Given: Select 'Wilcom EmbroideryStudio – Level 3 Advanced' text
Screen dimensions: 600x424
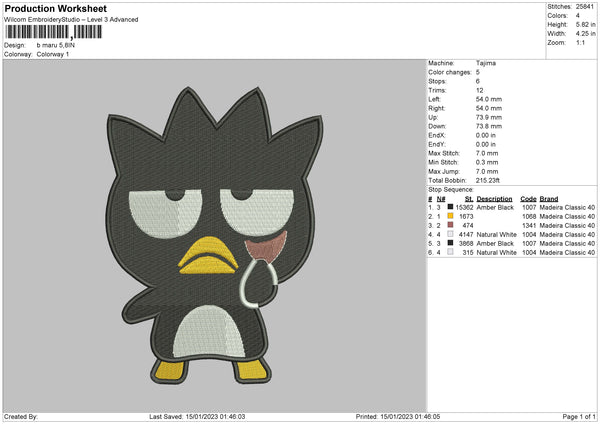Looking at the screenshot, I should click(71, 20).
